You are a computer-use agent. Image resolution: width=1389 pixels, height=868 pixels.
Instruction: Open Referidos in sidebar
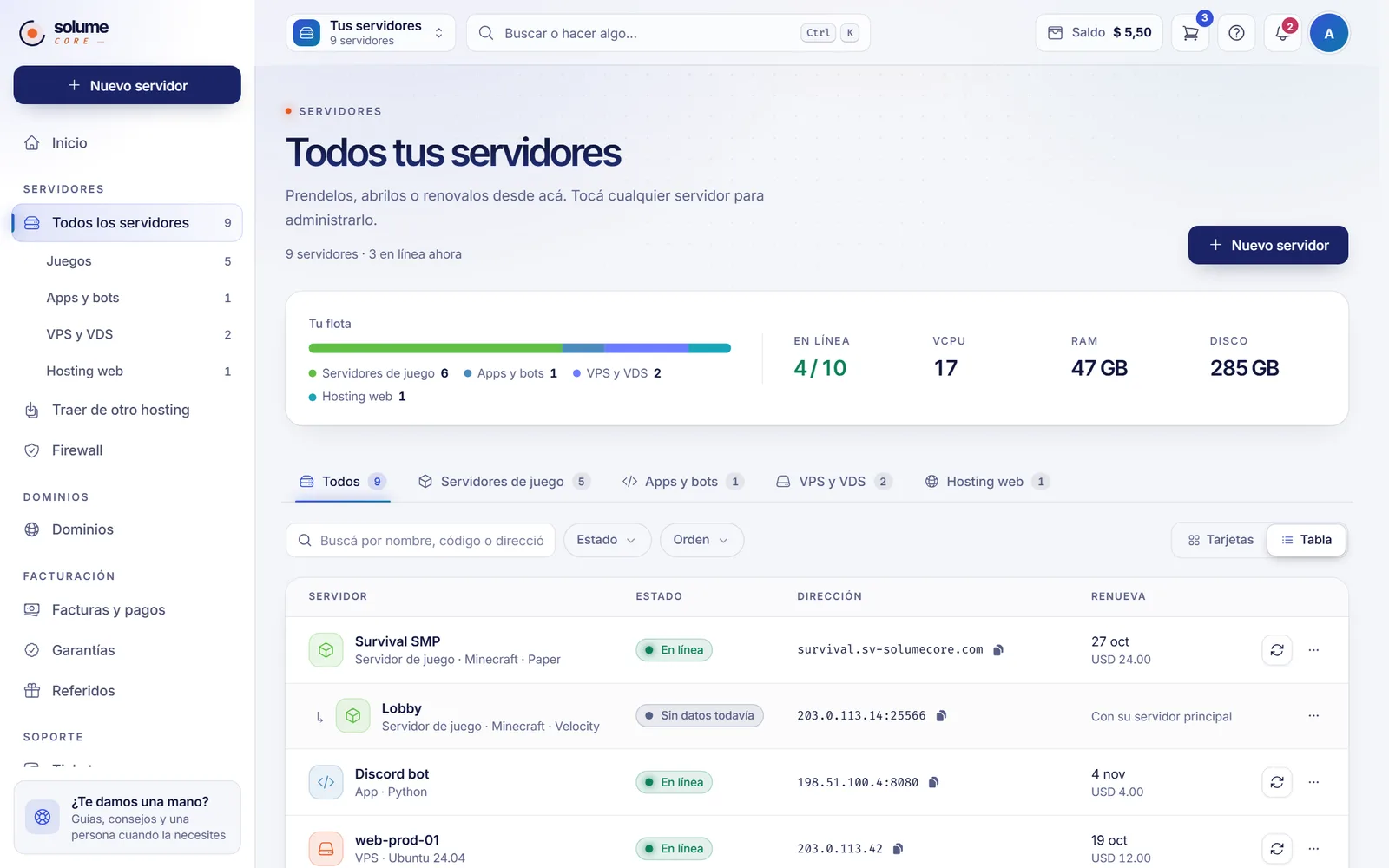point(127,691)
